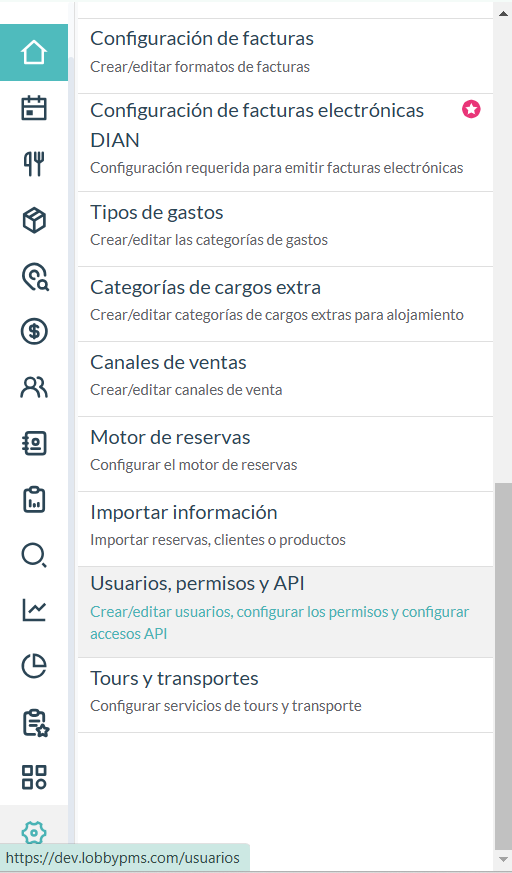
Task: Click the magnifying glass search icon
Action: coord(34,555)
